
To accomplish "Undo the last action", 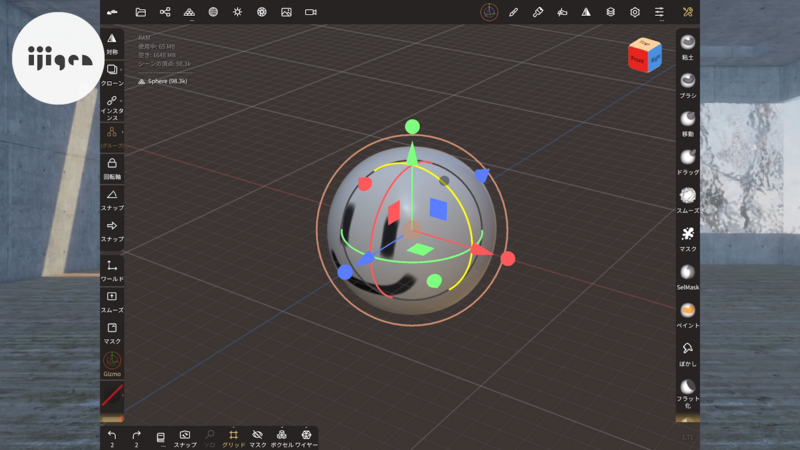I will [x=112, y=438].
